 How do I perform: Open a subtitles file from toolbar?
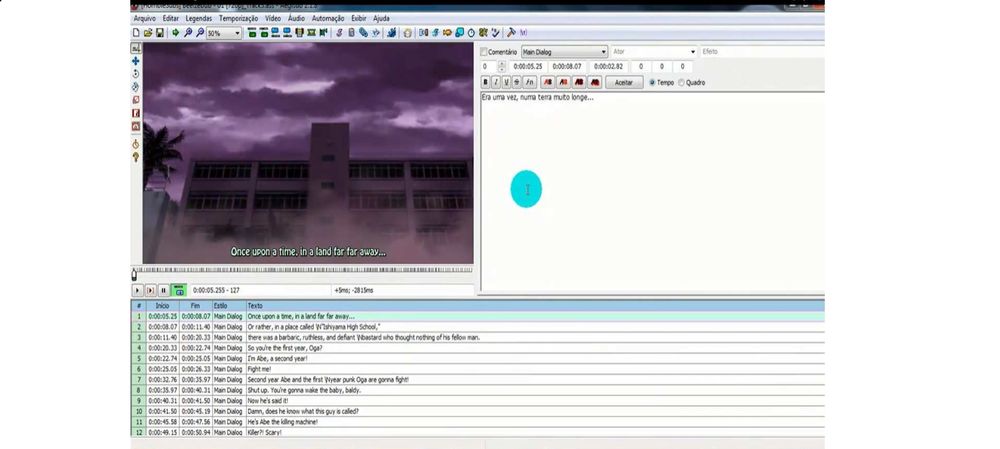pos(147,33)
